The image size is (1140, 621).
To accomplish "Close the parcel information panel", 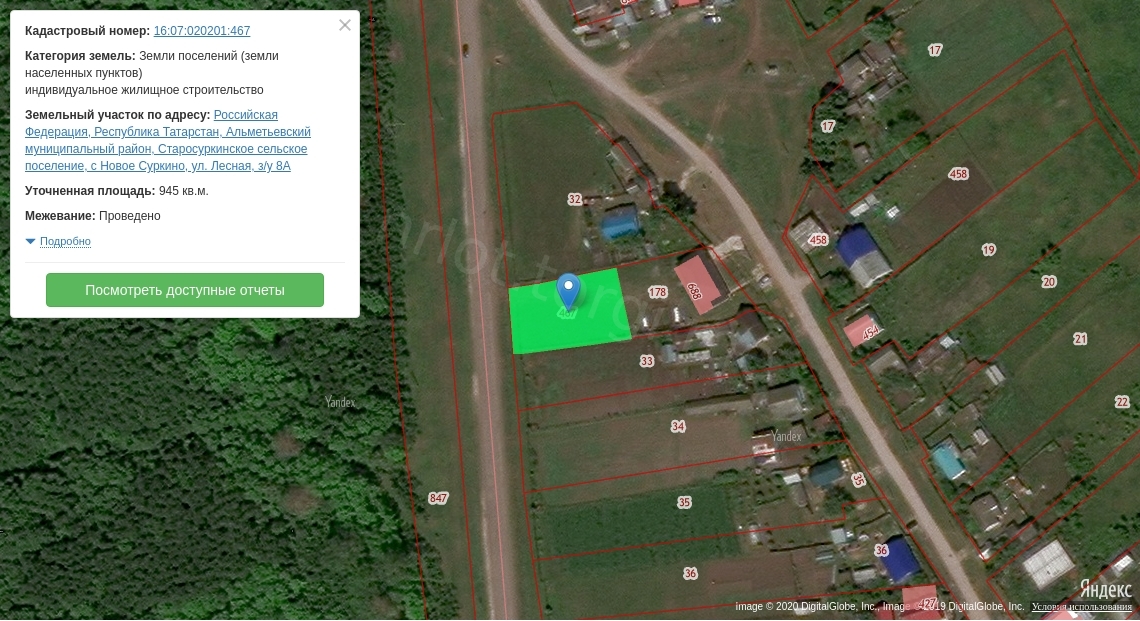I will 345,26.
